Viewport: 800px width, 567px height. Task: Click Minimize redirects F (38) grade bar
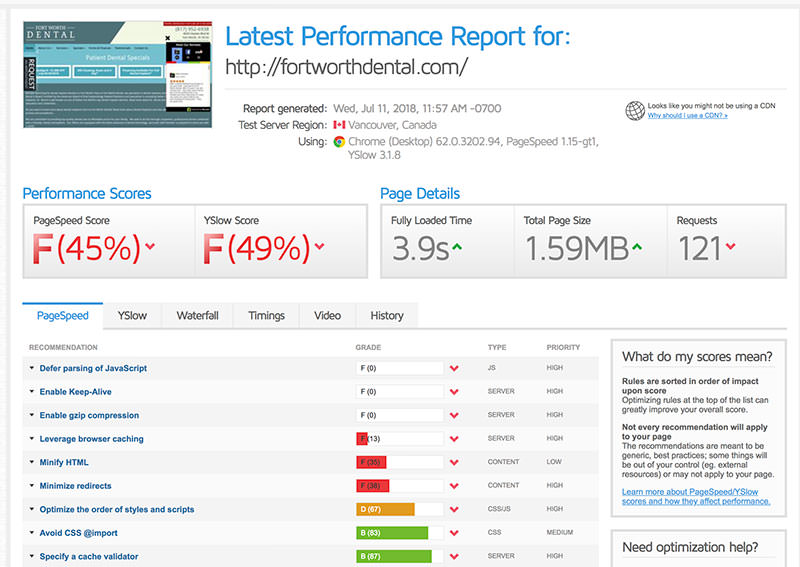(x=400, y=485)
